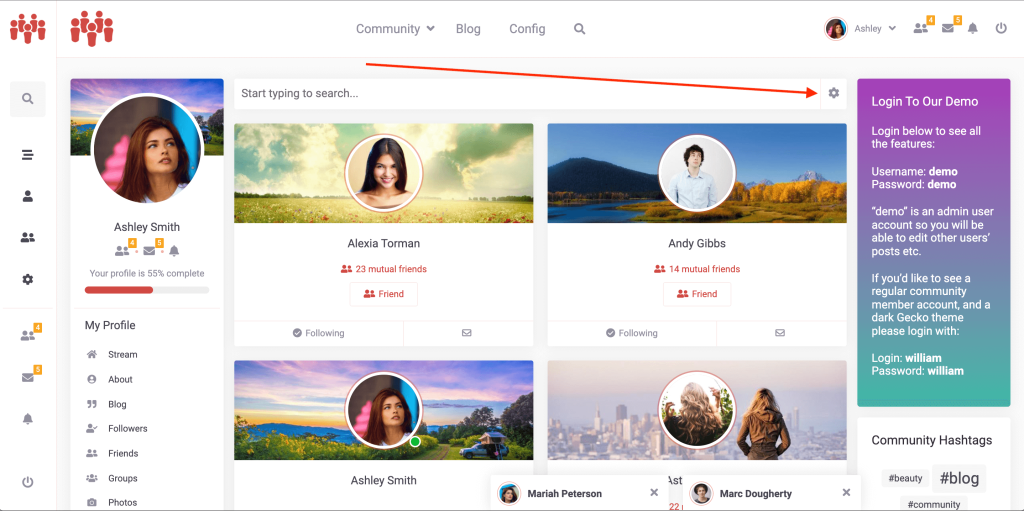Open large Ashley Smith avatar in profile widget

(x=147, y=149)
